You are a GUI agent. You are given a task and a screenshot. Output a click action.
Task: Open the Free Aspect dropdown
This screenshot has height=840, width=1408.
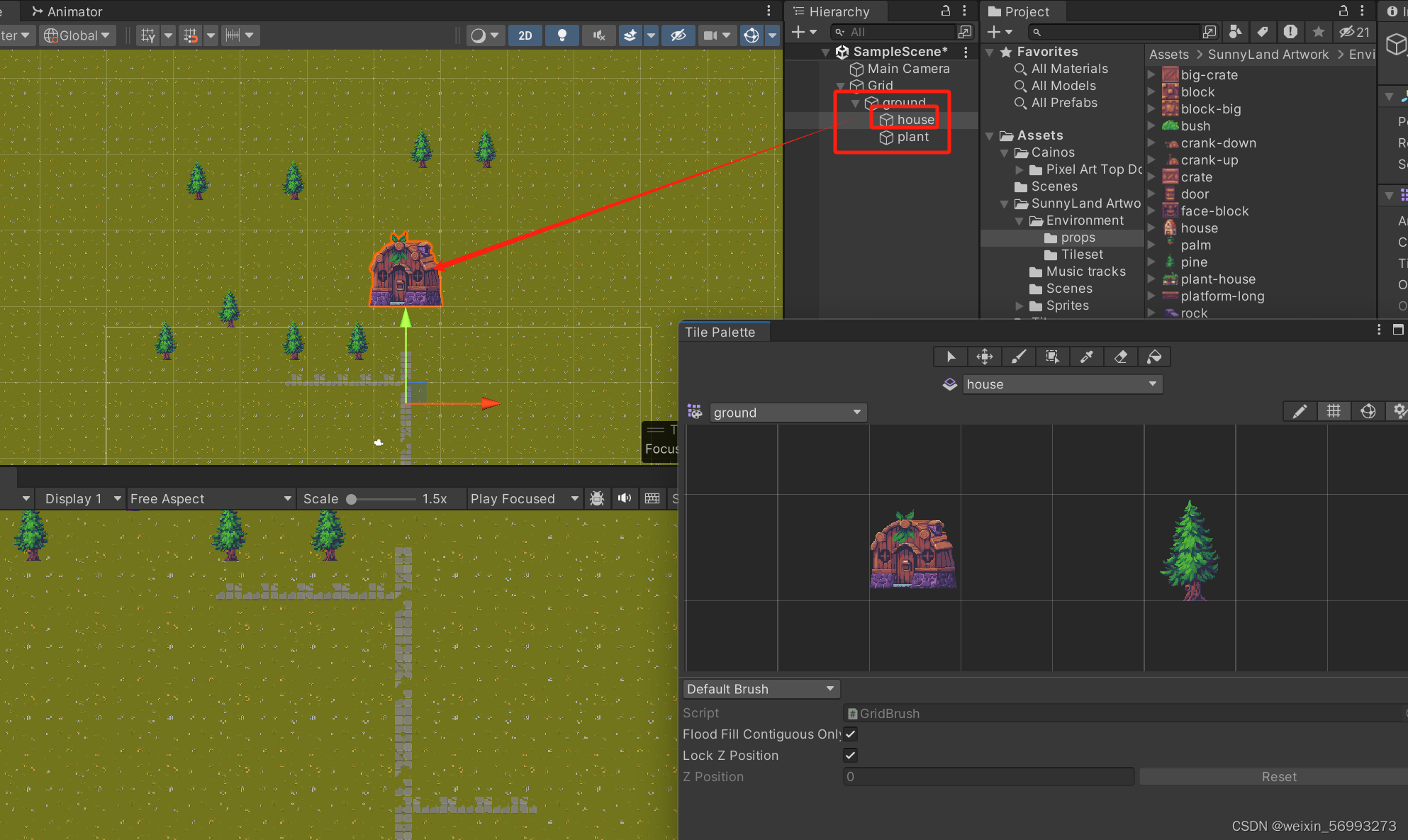211,498
